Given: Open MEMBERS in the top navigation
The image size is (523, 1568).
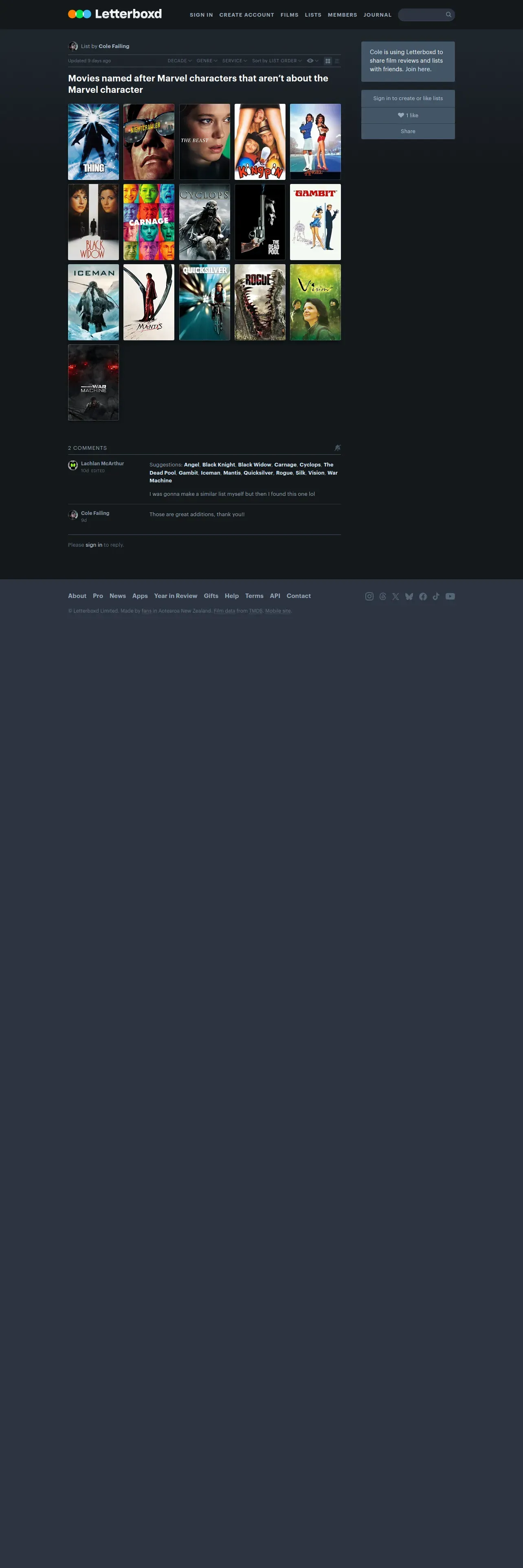Looking at the screenshot, I should tap(342, 15).
